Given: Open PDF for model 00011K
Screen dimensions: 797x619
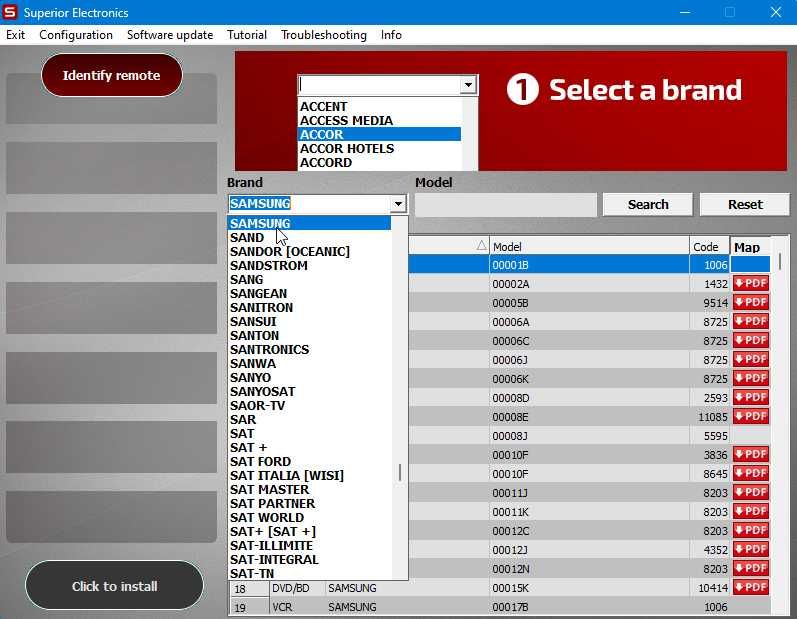Looking at the screenshot, I should 751,511.
